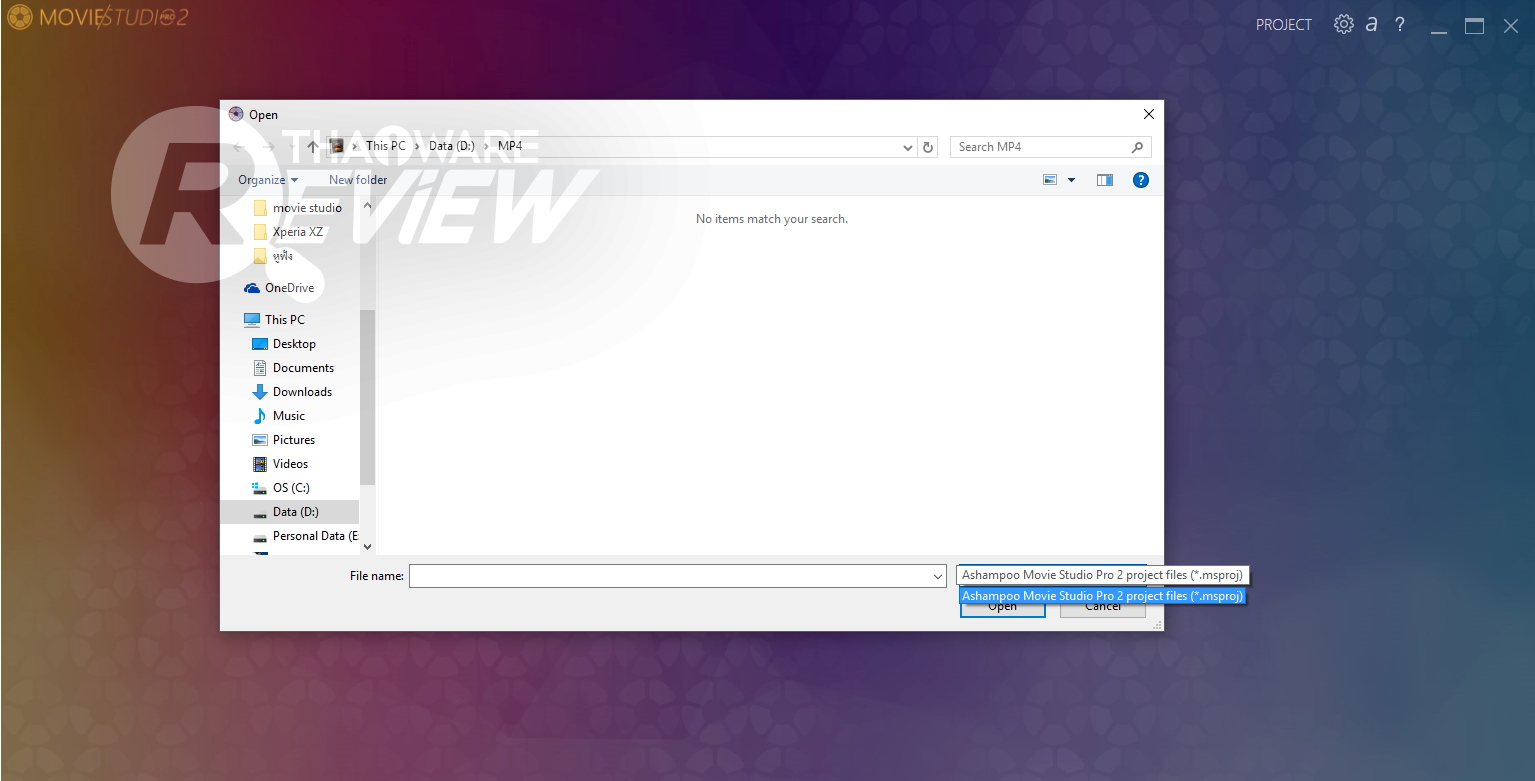Open the address bar history dropdown

coord(908,147)
